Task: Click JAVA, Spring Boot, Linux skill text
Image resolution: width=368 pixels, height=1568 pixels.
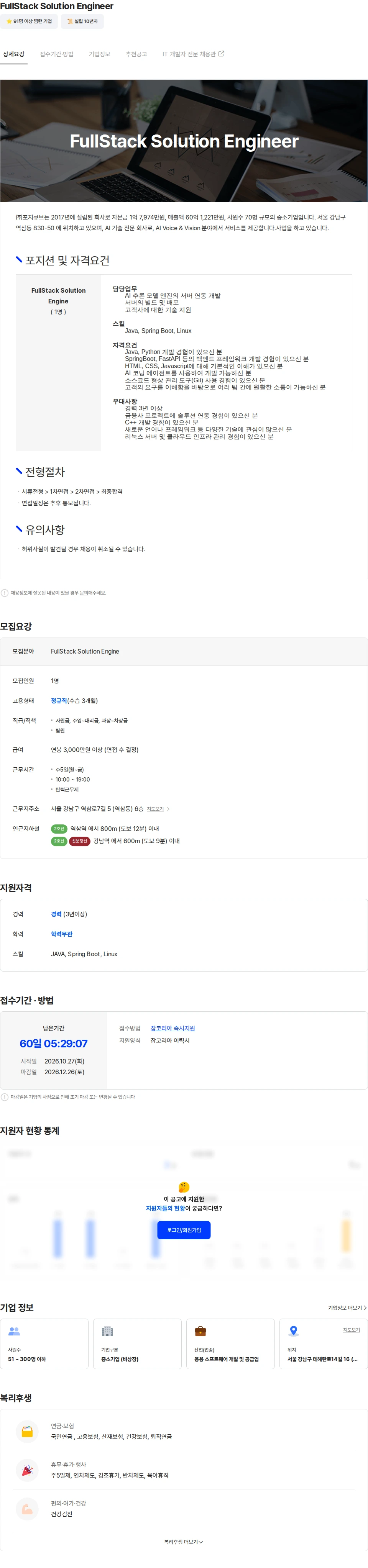Action: point(84,954)
